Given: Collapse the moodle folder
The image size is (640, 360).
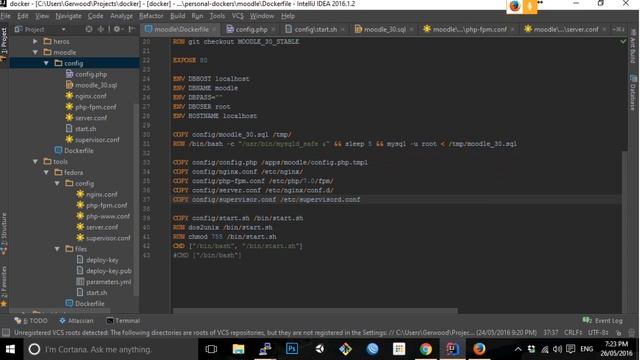Looking at the screenshot, I should click(x=36, y=52).
